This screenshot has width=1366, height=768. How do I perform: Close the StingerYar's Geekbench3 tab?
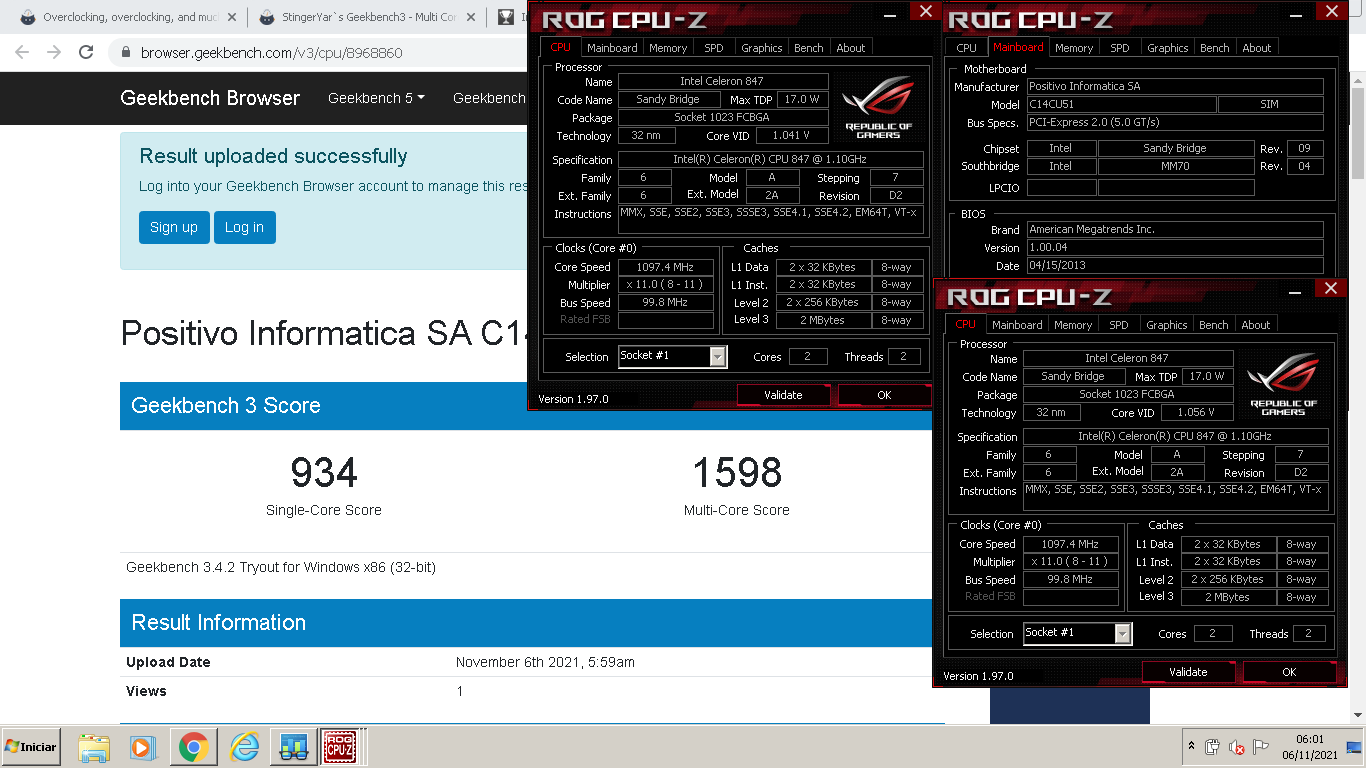point(472,17)
